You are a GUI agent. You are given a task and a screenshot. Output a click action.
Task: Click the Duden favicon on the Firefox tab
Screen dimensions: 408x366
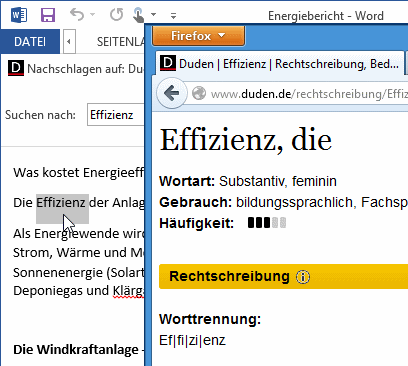168,63
